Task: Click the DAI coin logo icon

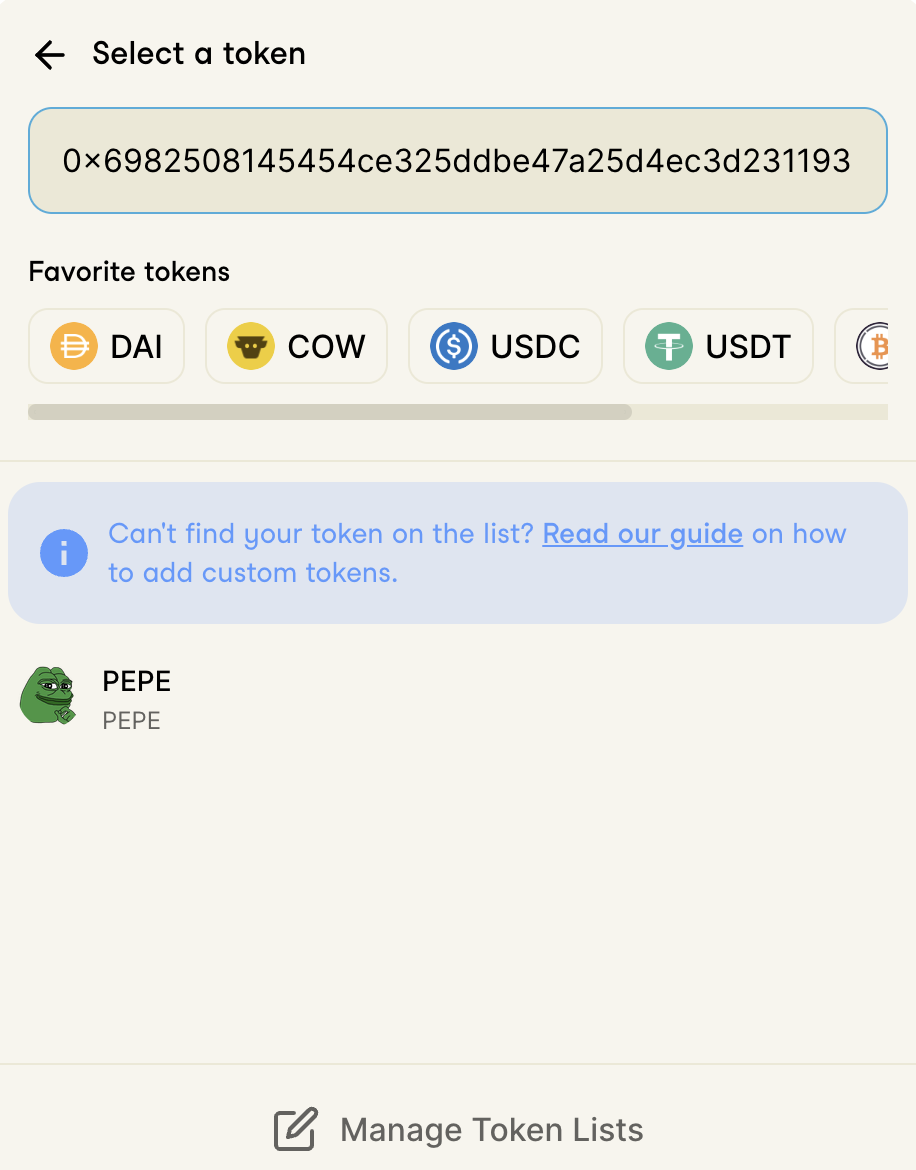Action: tap(74, 347)
